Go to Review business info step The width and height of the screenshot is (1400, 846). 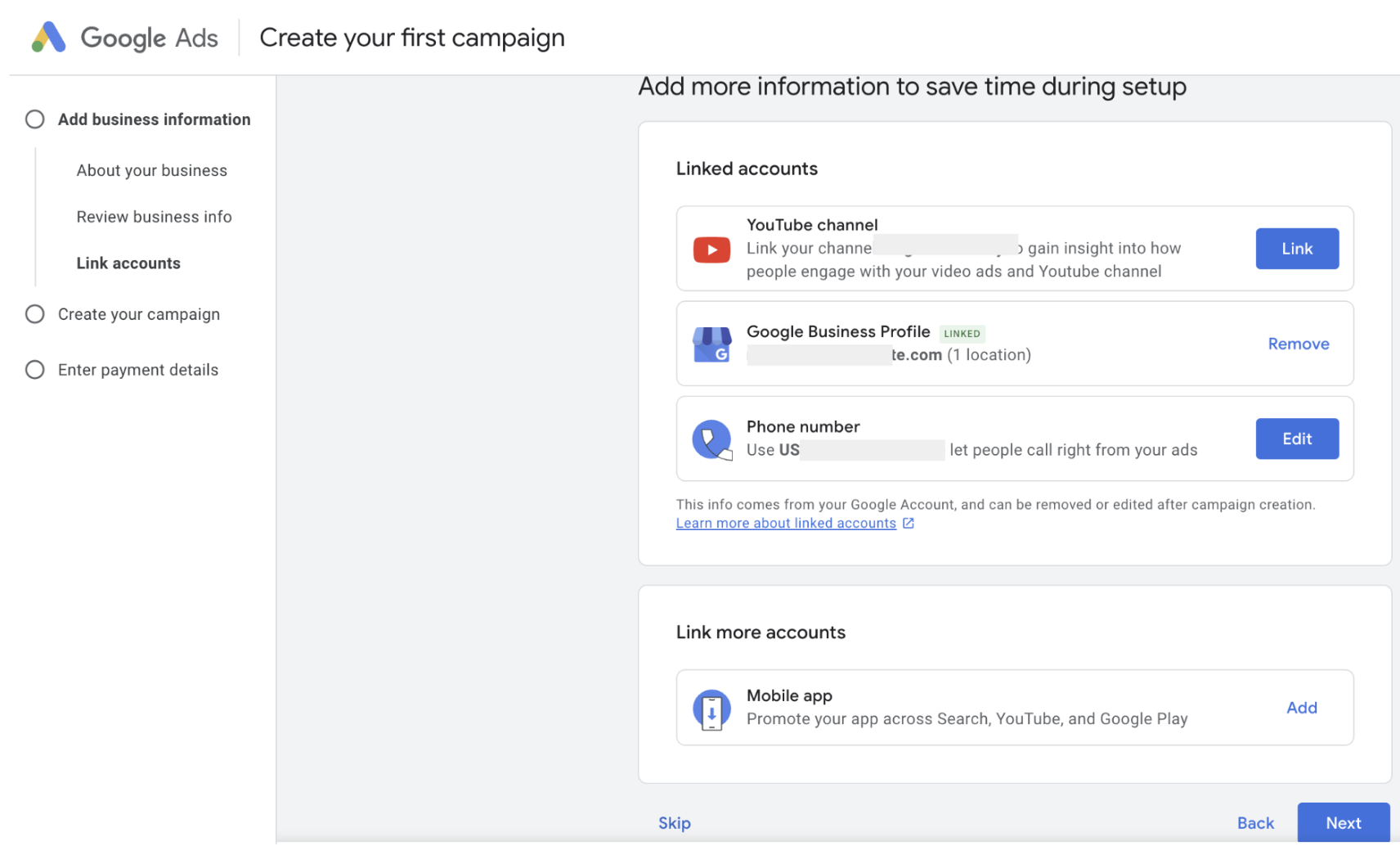click(x=154, y=217)
